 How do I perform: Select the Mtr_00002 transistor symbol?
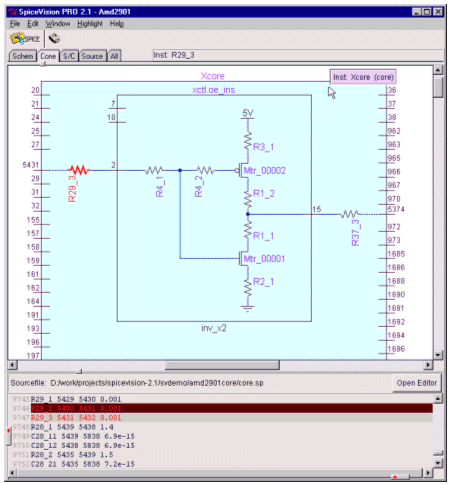(x=242, y=171)
